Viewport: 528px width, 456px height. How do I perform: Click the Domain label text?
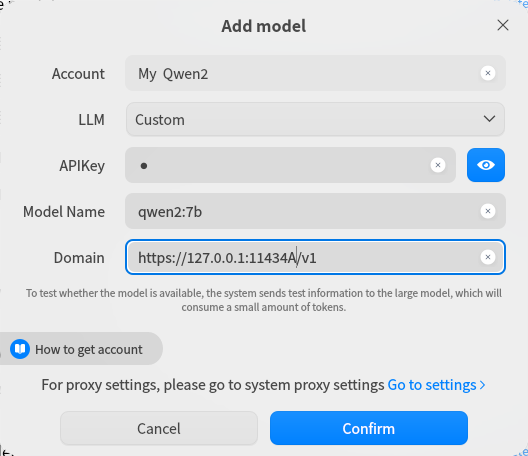point(79,258)
